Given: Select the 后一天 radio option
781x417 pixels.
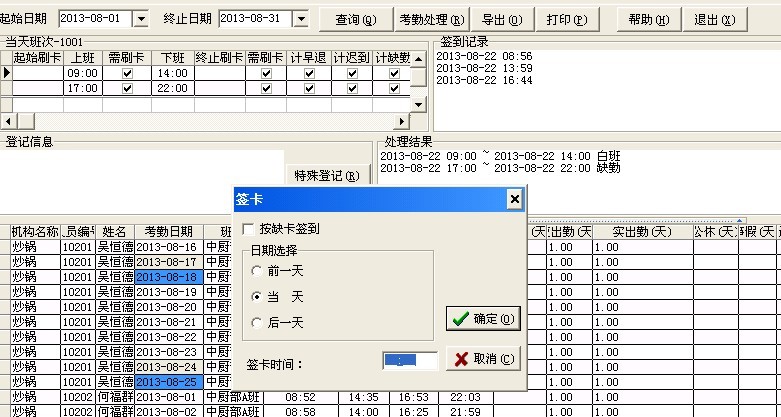Looking at the screenshot, I should pos(258,322).
